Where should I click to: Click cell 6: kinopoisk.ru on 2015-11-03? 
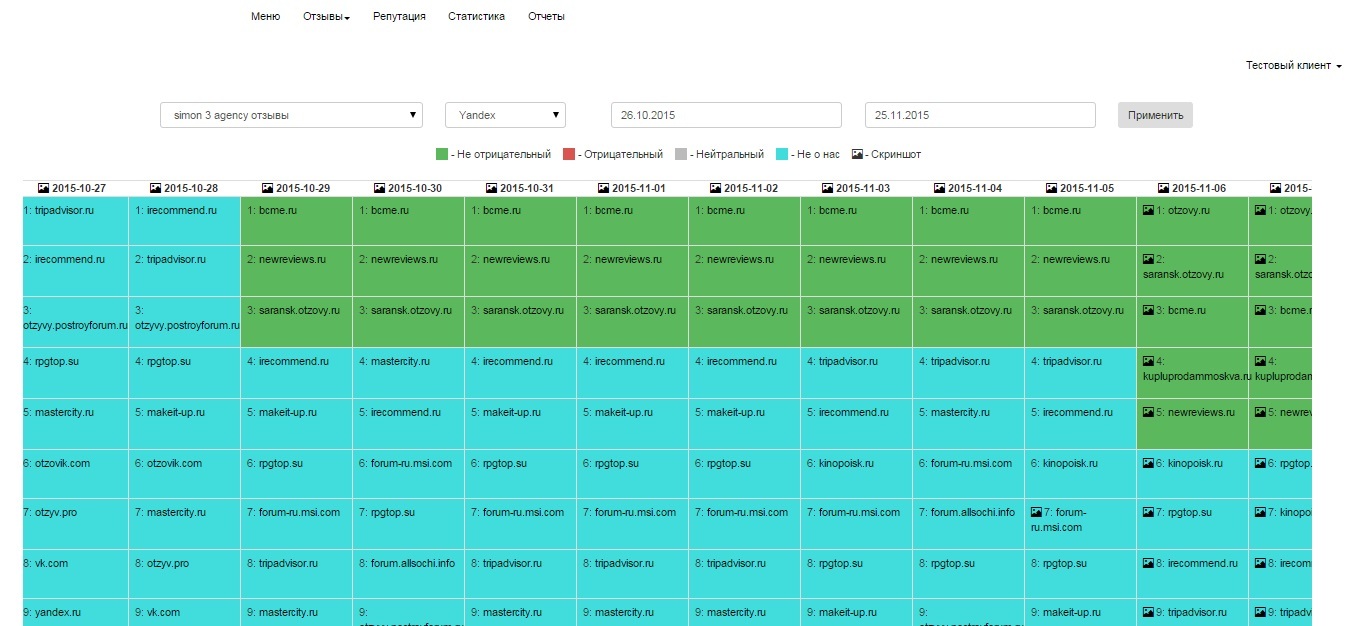tap(857, 474)
